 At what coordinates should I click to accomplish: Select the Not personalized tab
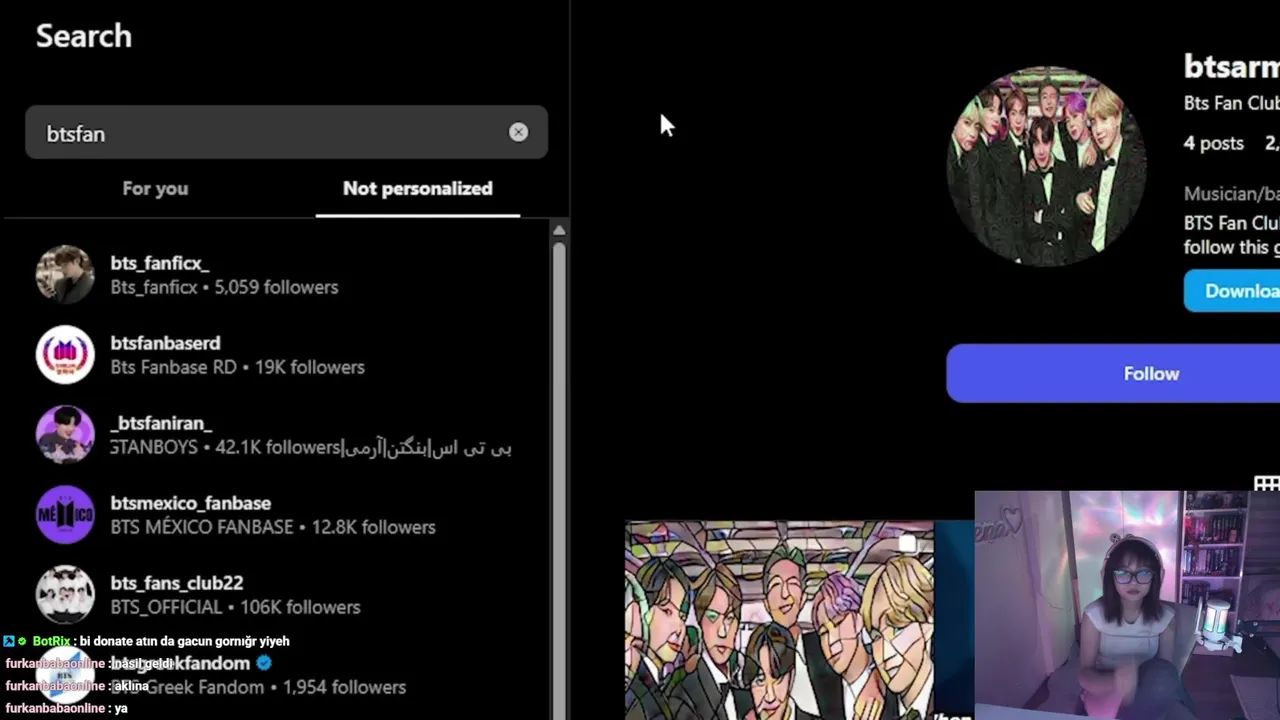417,188
